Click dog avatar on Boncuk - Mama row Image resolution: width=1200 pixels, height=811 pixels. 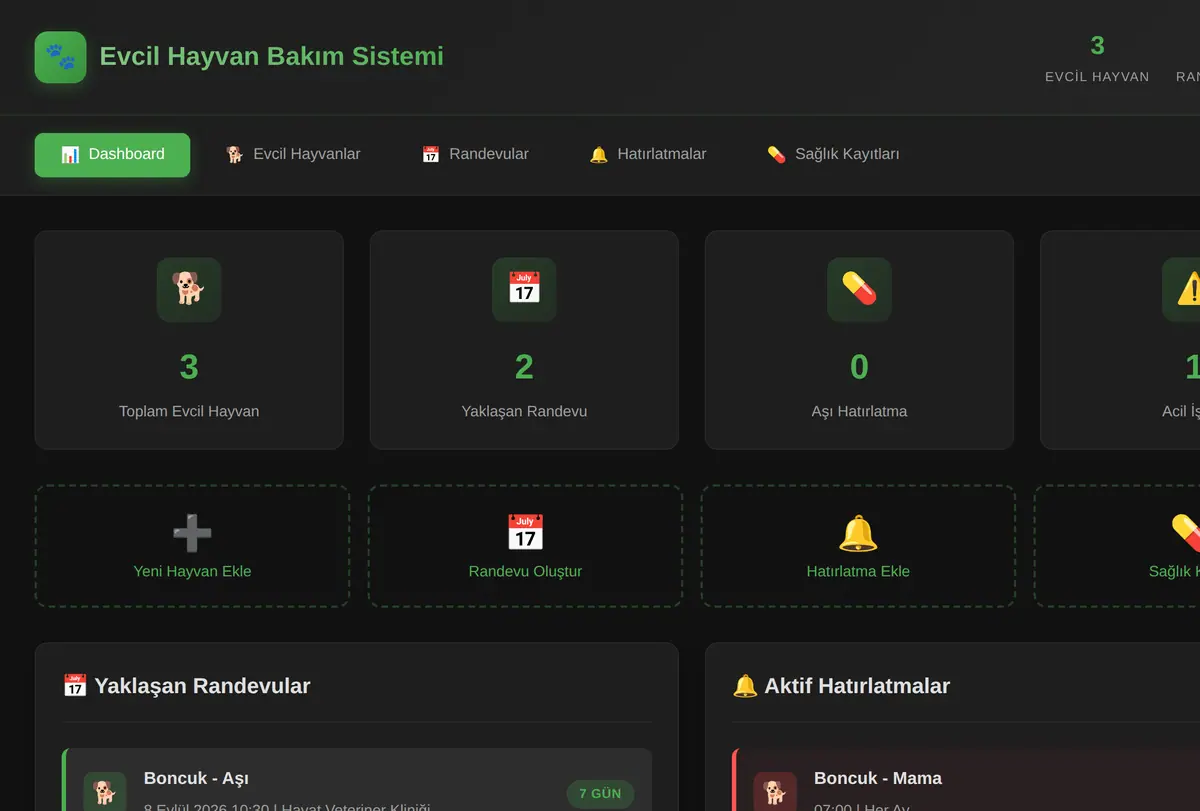(775, 792)
